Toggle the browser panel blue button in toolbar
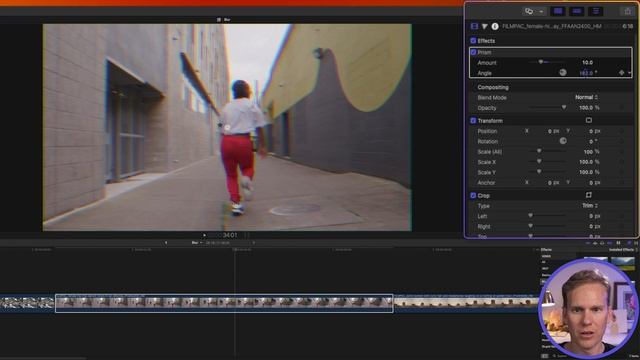The height and width of the screenshot is (360, 640). (x=558, y=11)
